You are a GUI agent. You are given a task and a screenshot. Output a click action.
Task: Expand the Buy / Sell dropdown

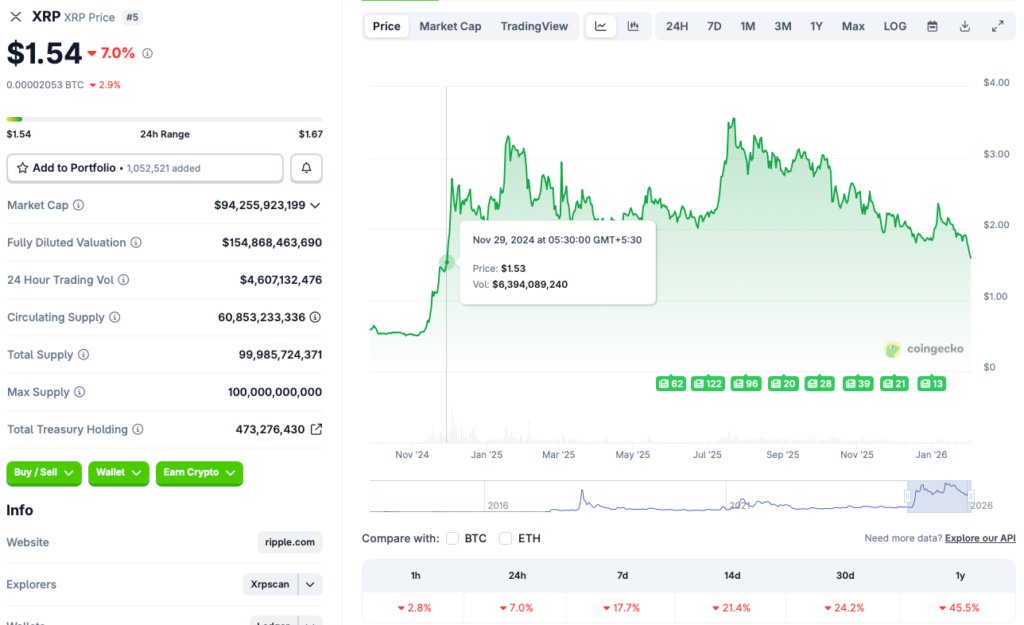43,473
